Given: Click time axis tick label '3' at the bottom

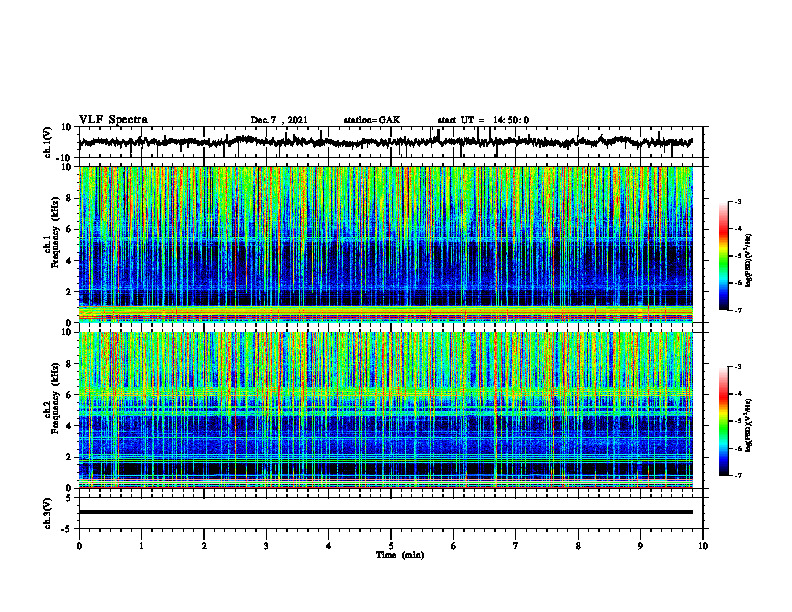Looking at the screenshot, I should pos(266,546).
